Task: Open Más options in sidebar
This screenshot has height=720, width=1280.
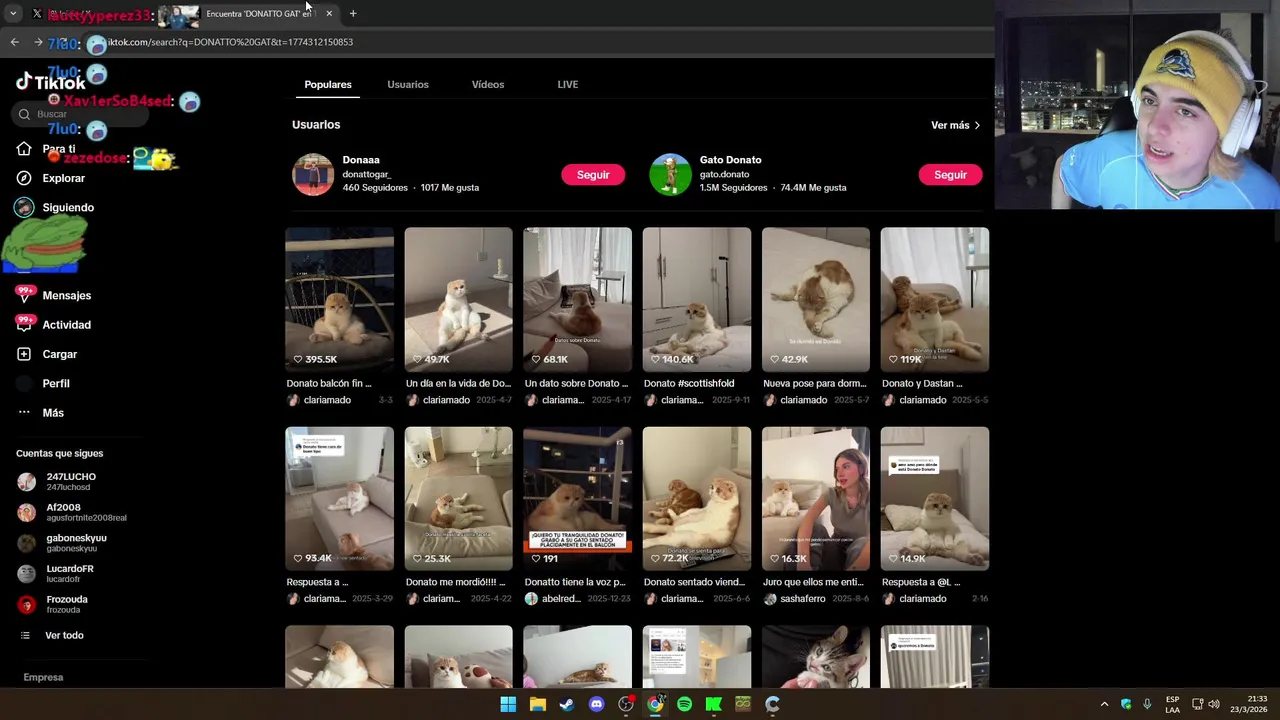Action: click(x=53, y=413)
